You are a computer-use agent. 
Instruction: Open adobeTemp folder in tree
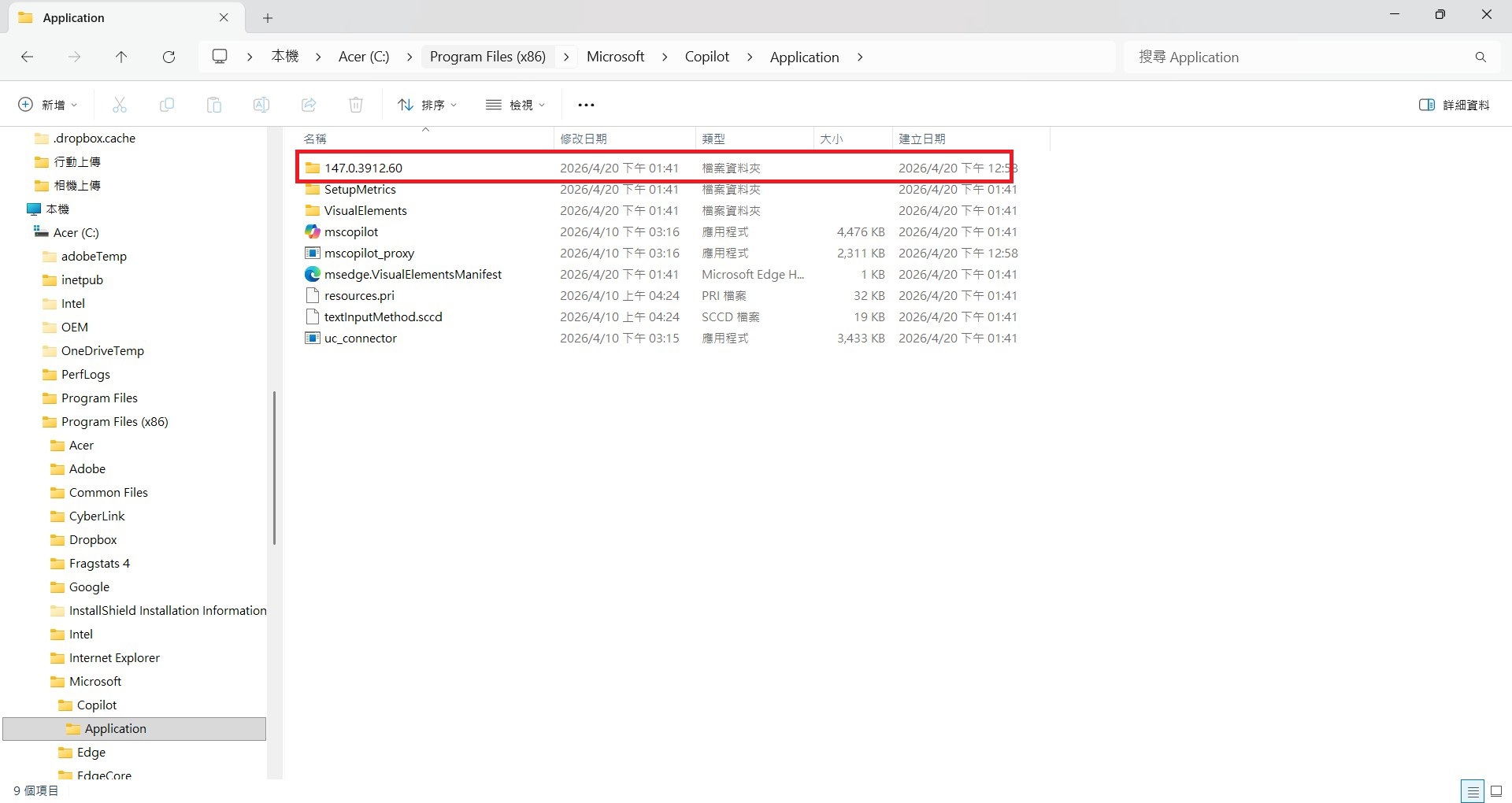pos(84,256)
